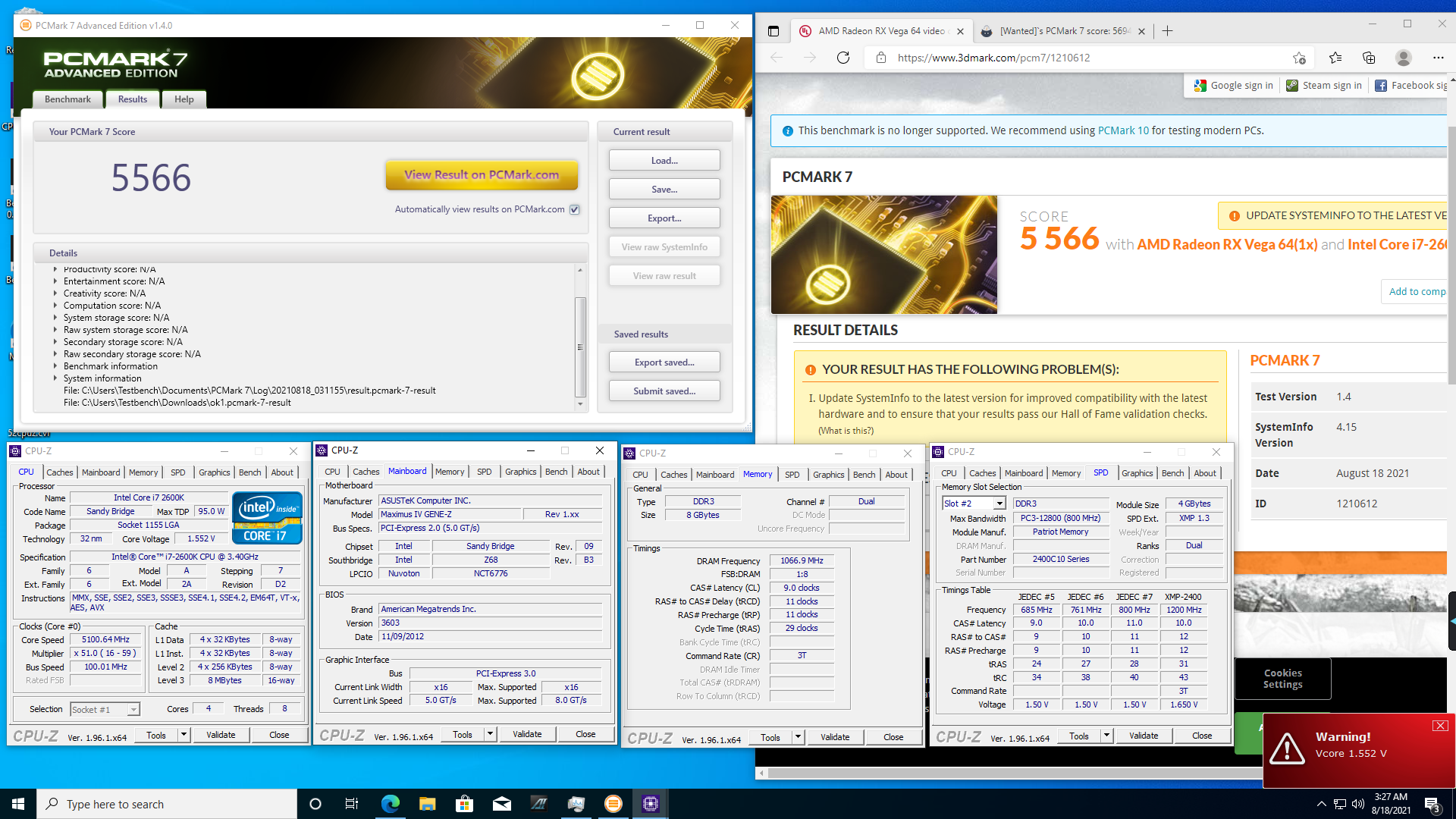Click the PCMark 7 result thumbnail image
1456x819 pixels.
point(884,255)
